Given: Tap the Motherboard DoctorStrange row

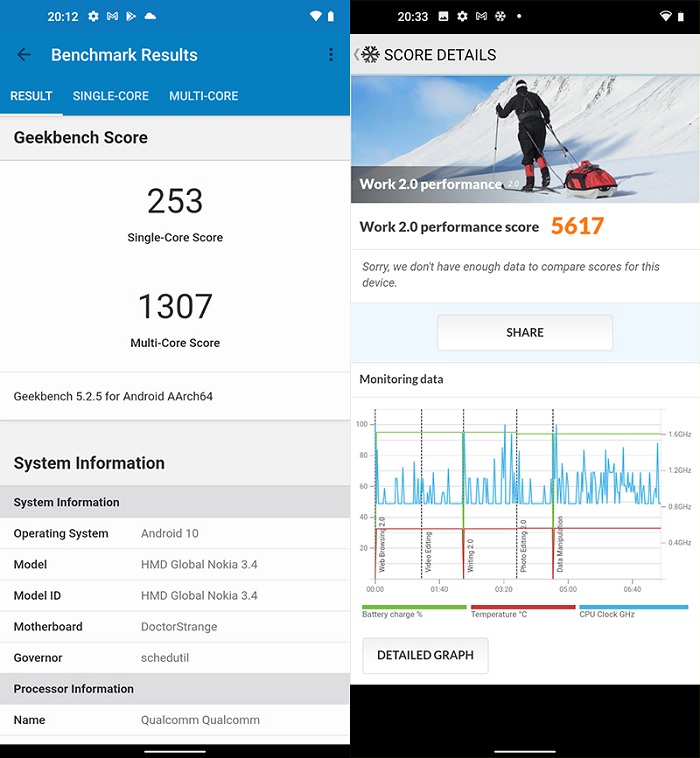Looking at the screenshot, I should pyautogui.click(x=175, y=627).
